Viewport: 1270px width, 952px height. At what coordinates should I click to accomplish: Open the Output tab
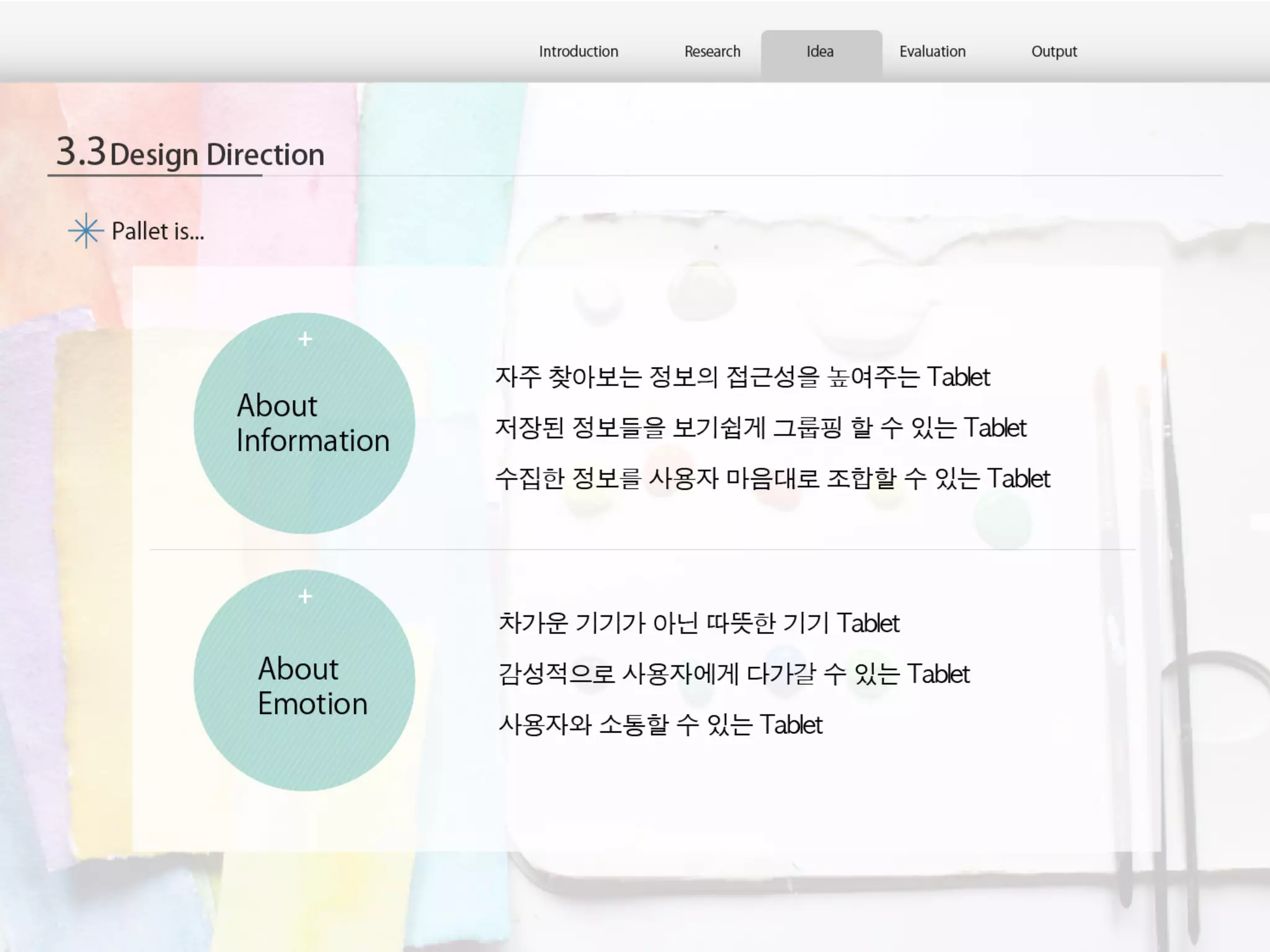pyautogui.click(x=1054, y=51)
